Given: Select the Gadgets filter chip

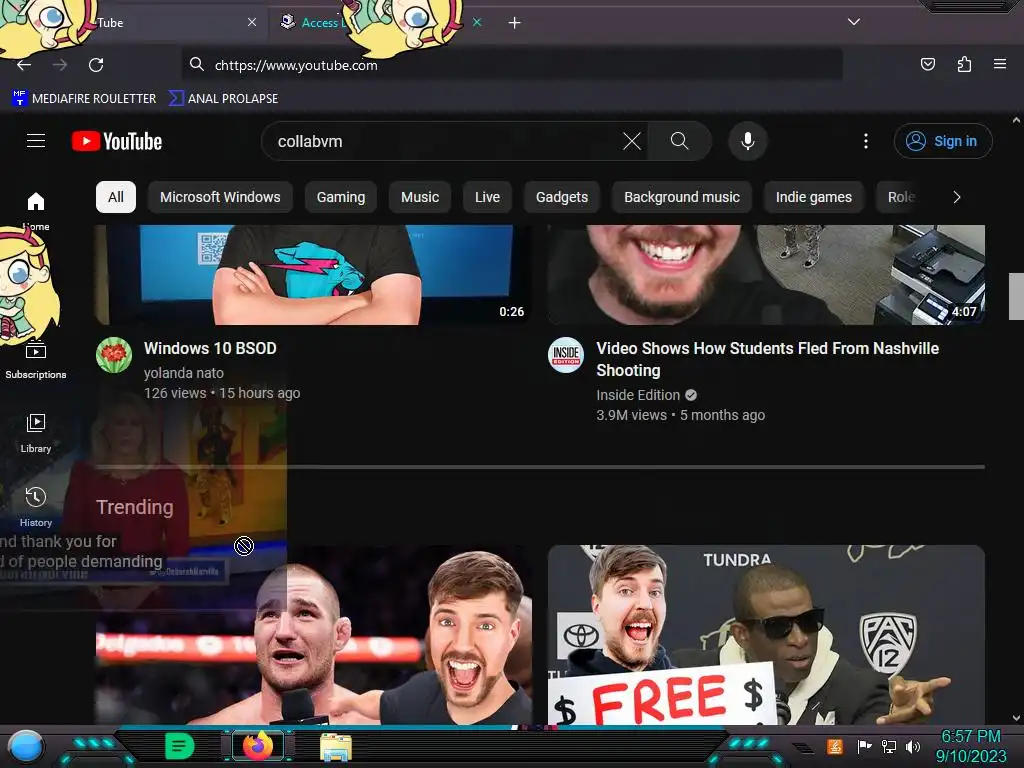Looking at the screenshot, I should [x=562, y=197].
